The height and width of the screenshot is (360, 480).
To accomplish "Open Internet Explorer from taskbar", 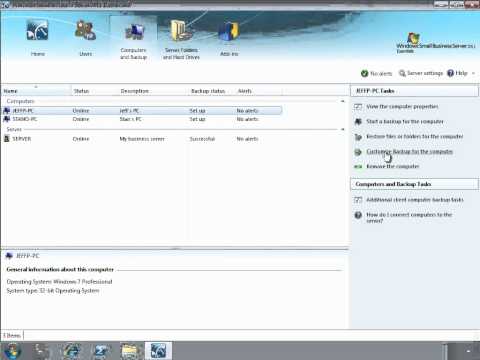I will click(72, 351).
